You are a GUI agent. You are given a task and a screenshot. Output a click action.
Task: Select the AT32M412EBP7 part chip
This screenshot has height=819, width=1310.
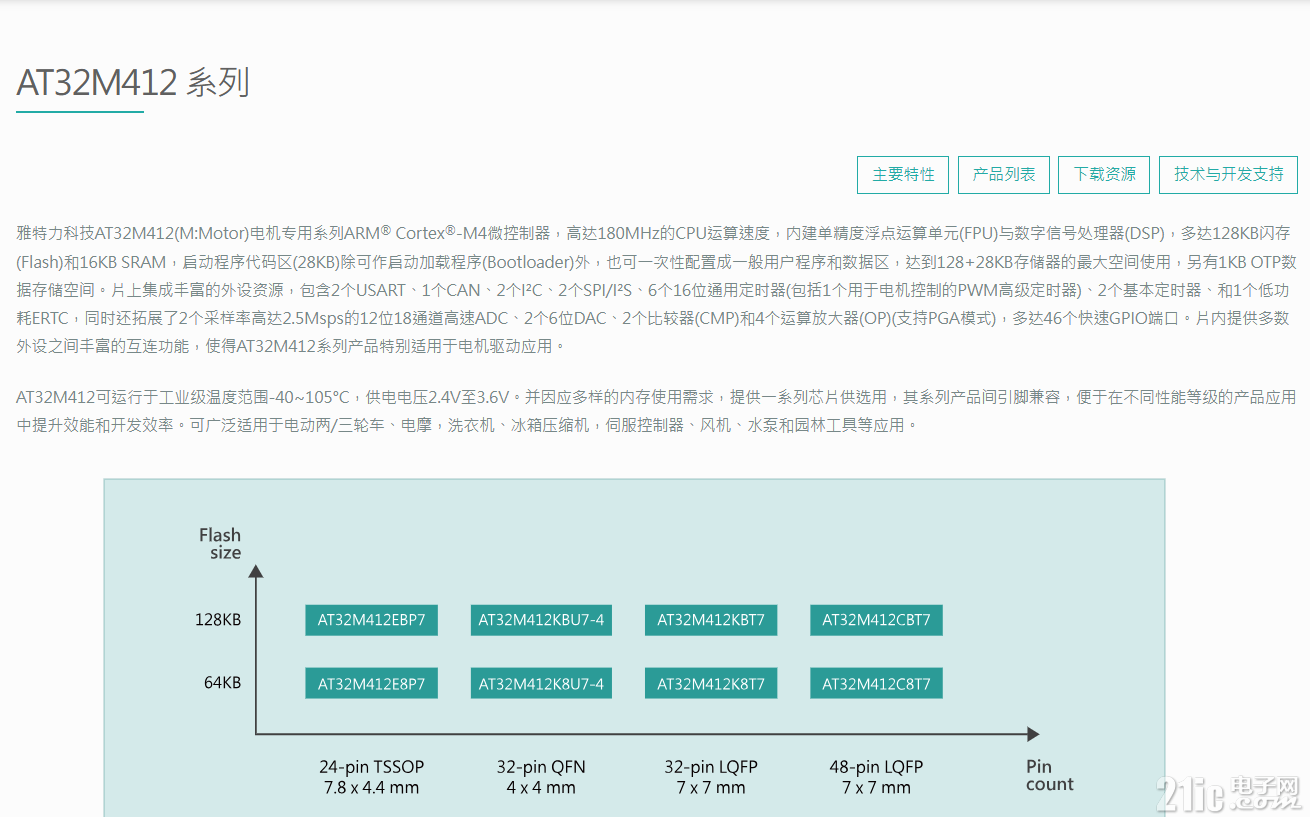[372, 620]
